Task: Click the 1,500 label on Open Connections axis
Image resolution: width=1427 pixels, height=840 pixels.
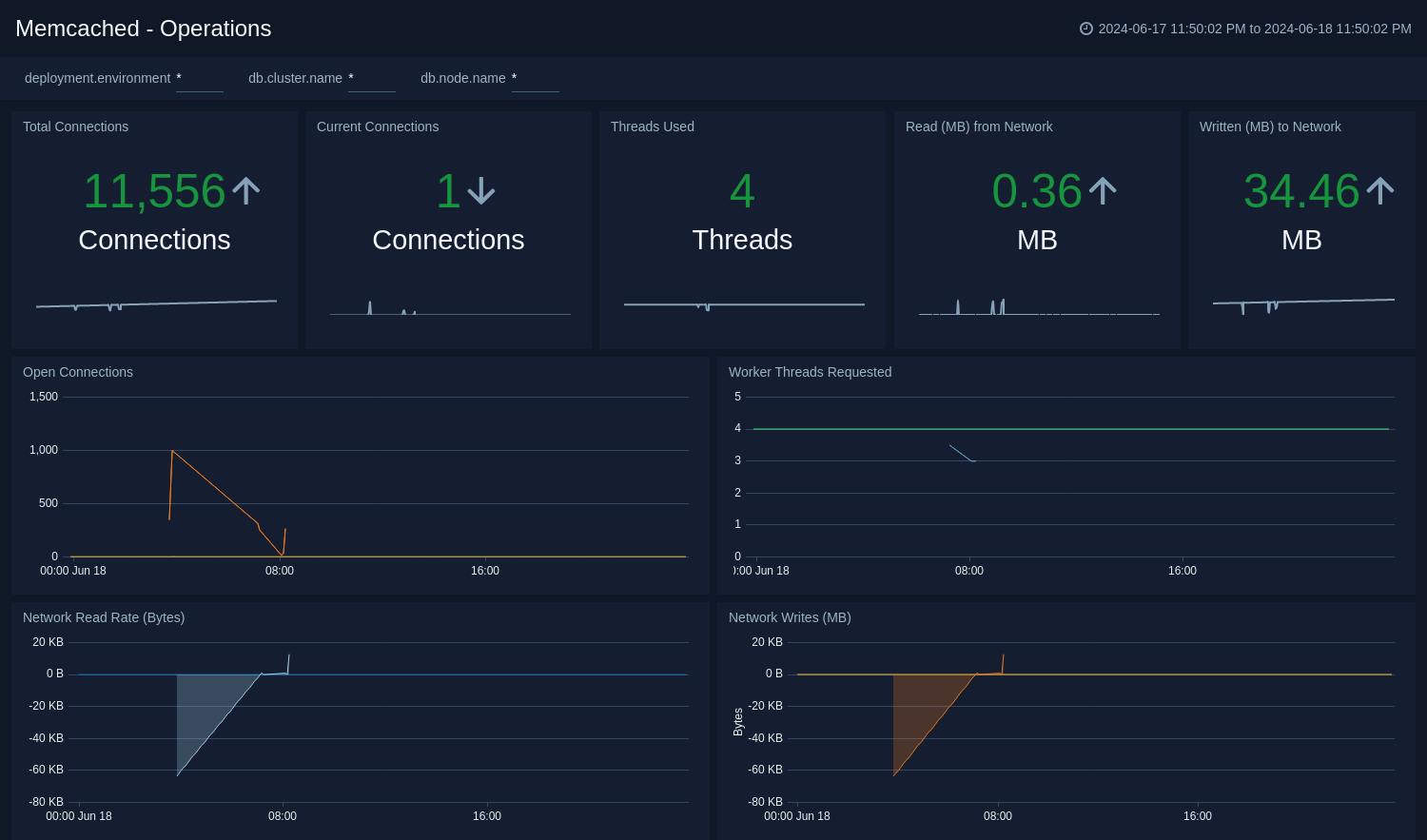Action: pyautogui.click(x=44, y=397)
